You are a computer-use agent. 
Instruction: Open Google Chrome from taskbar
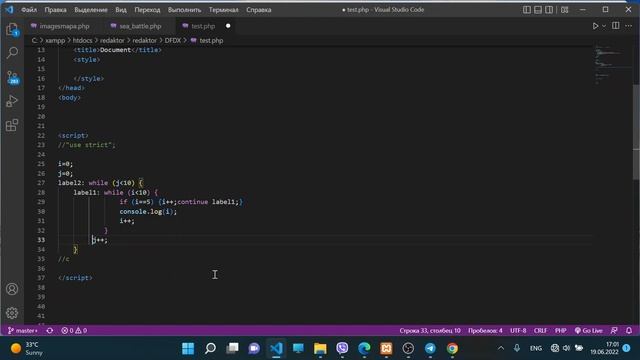(x=452, y=348)
